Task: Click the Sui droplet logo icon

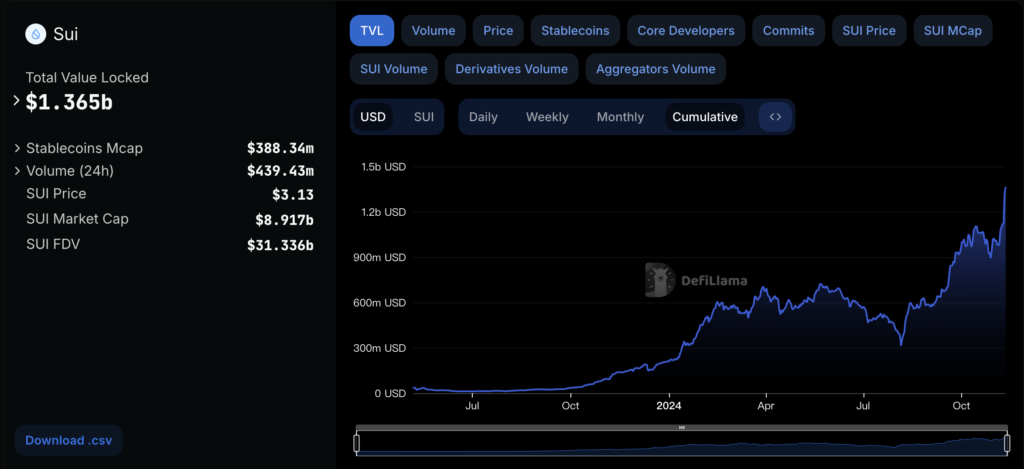Action: [x=37, y=34]
